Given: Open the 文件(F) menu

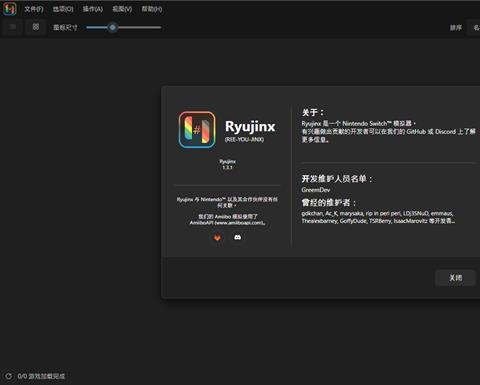Looking at the screenshot, I should click(x=34, y=9).
